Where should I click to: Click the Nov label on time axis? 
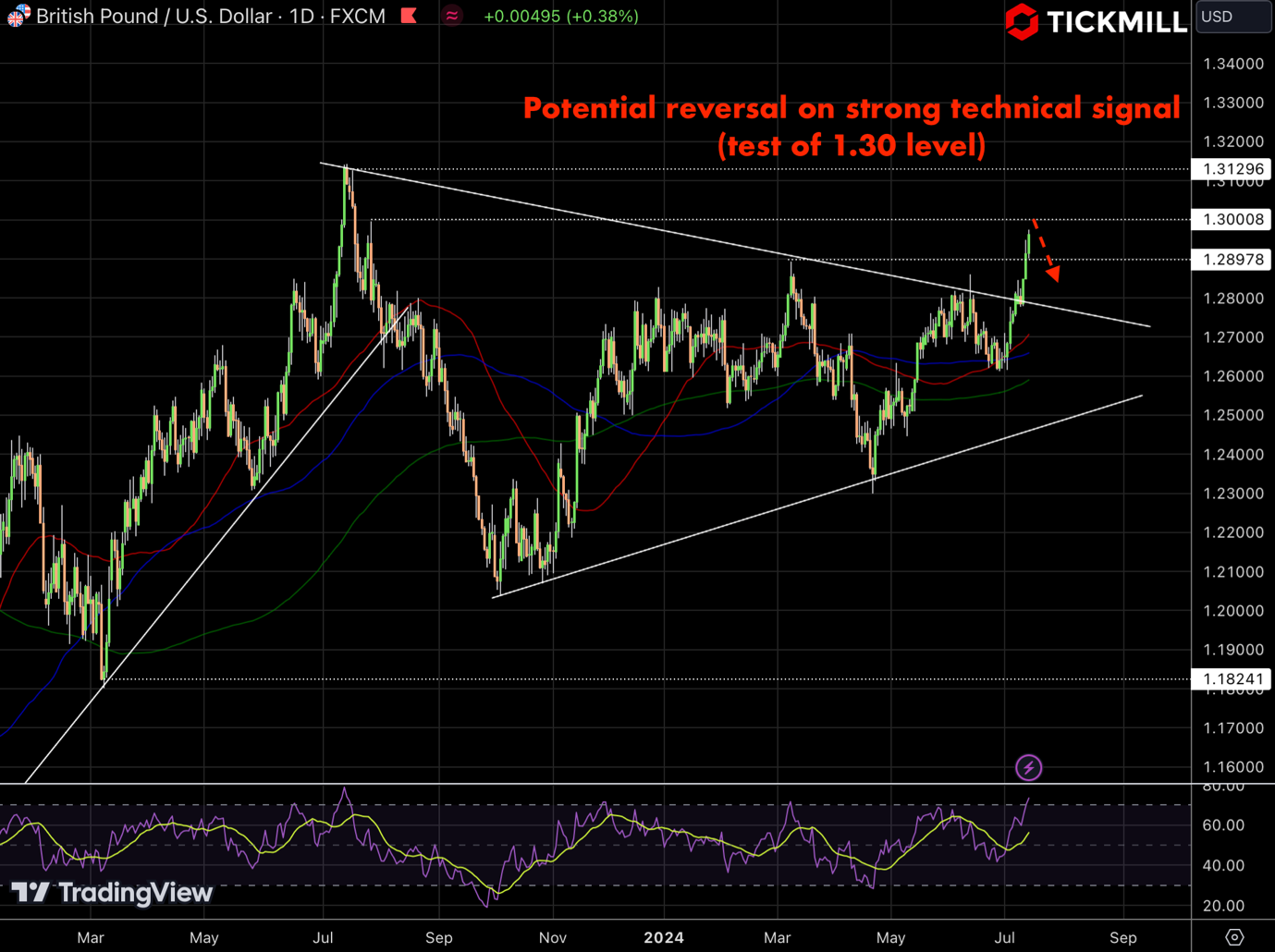552,937
